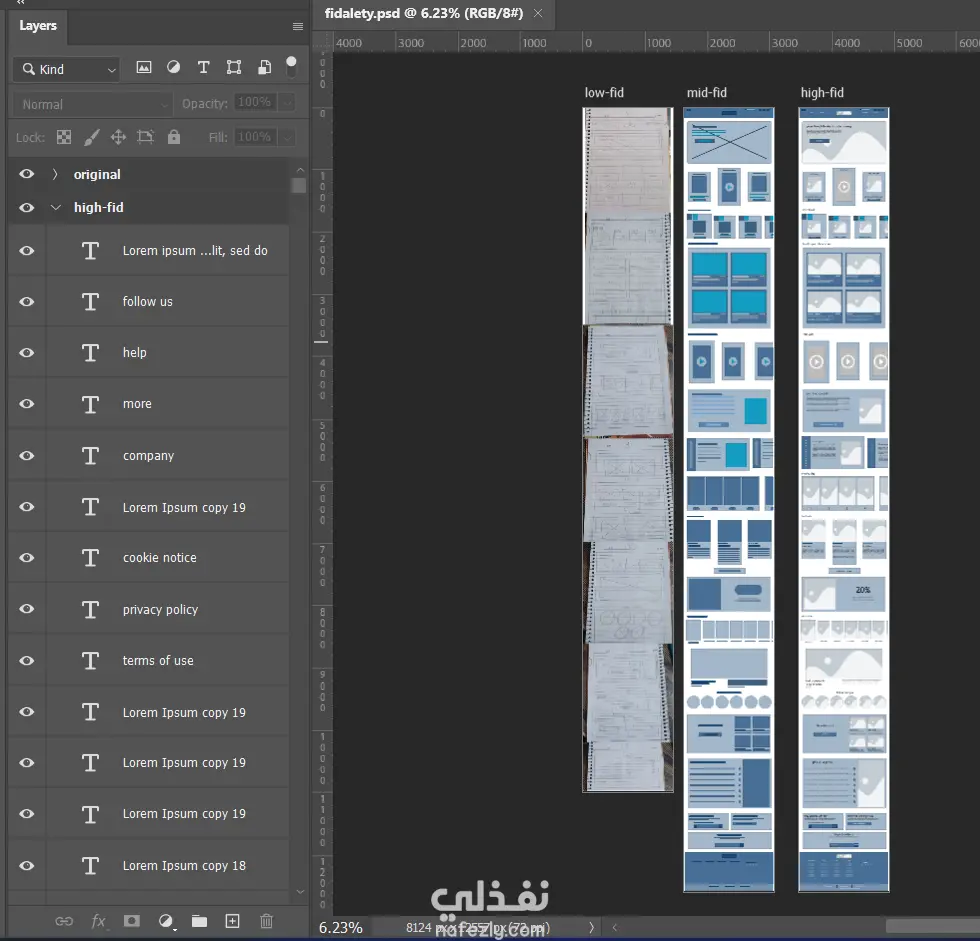
Task: Lock image pixels brush icon
Action: click(x=91, y=137)
